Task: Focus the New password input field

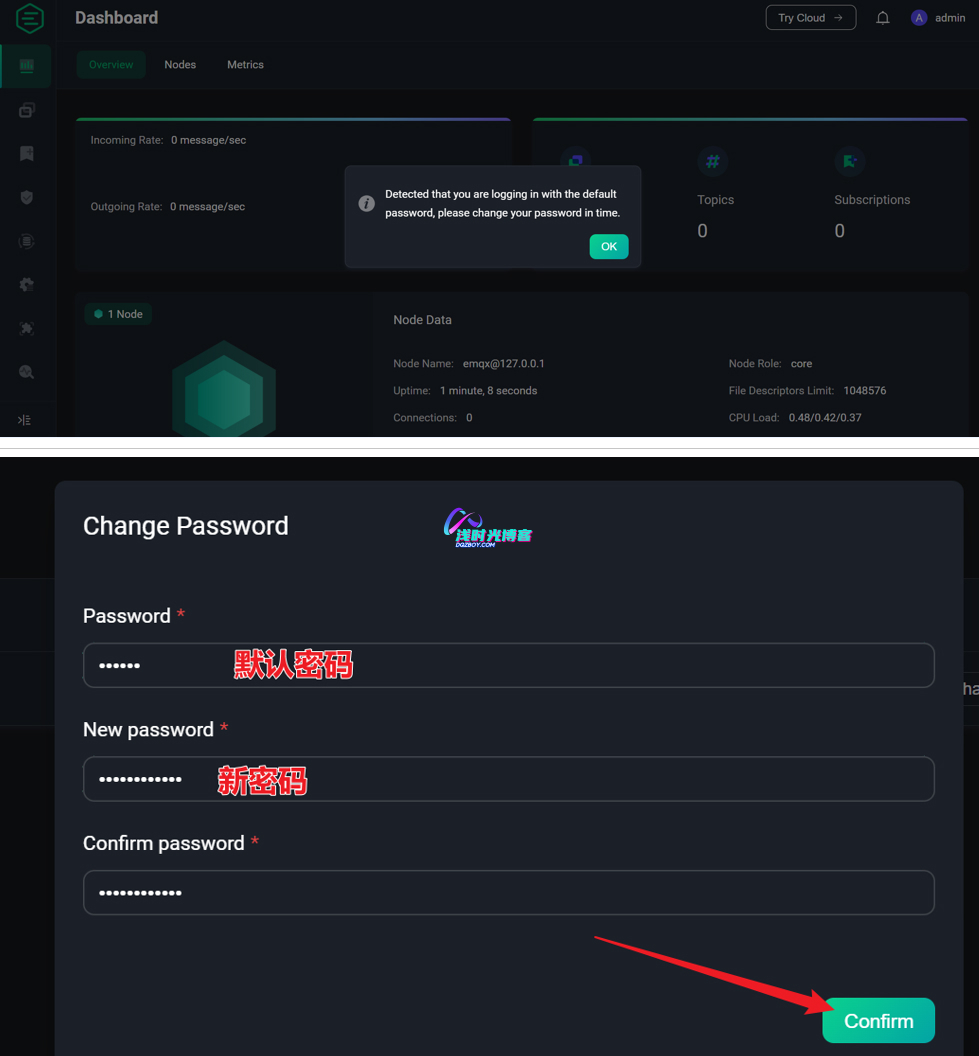Action: pyautogui.click(x=508, y=779)
